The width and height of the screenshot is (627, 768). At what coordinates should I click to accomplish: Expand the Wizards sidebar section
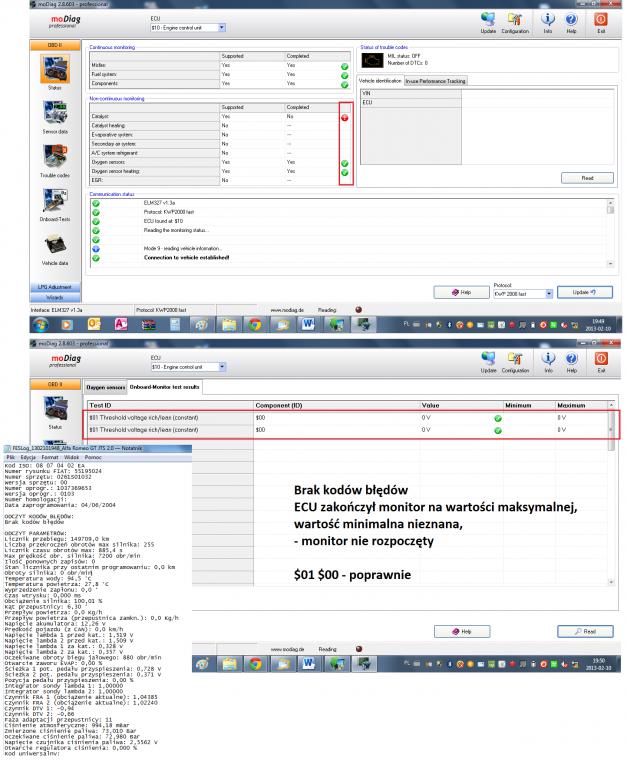coord(55,297)
